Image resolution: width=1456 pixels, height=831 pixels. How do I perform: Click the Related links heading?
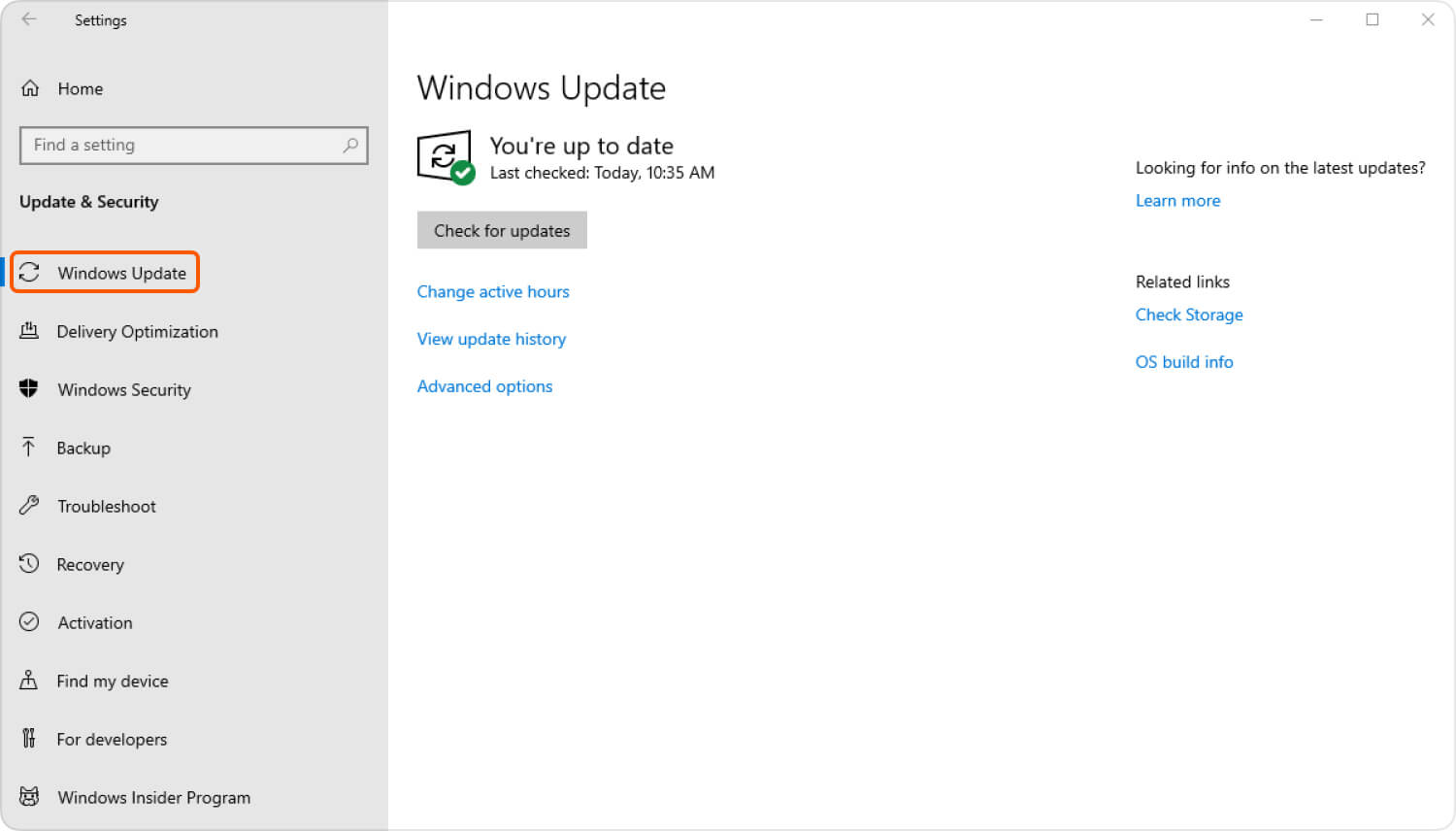coord(1182,282)
